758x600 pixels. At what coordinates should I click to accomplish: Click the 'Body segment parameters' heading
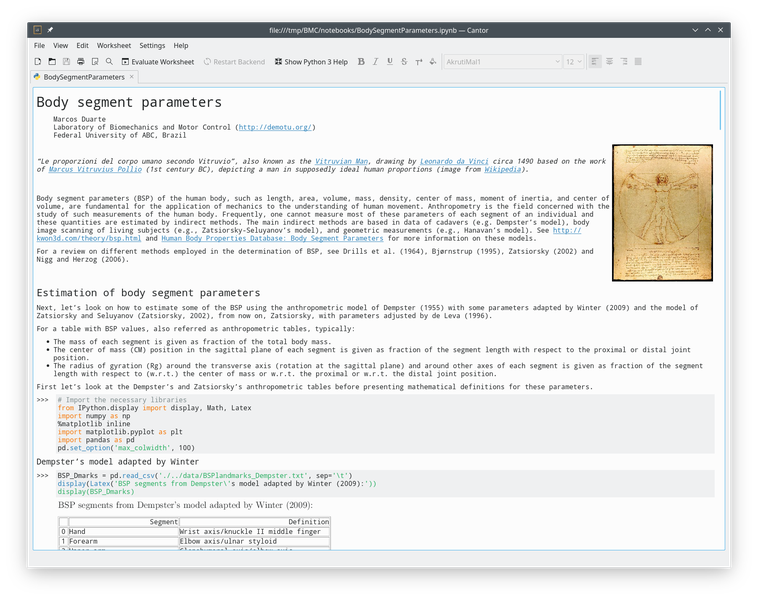(x=129, y=102)
